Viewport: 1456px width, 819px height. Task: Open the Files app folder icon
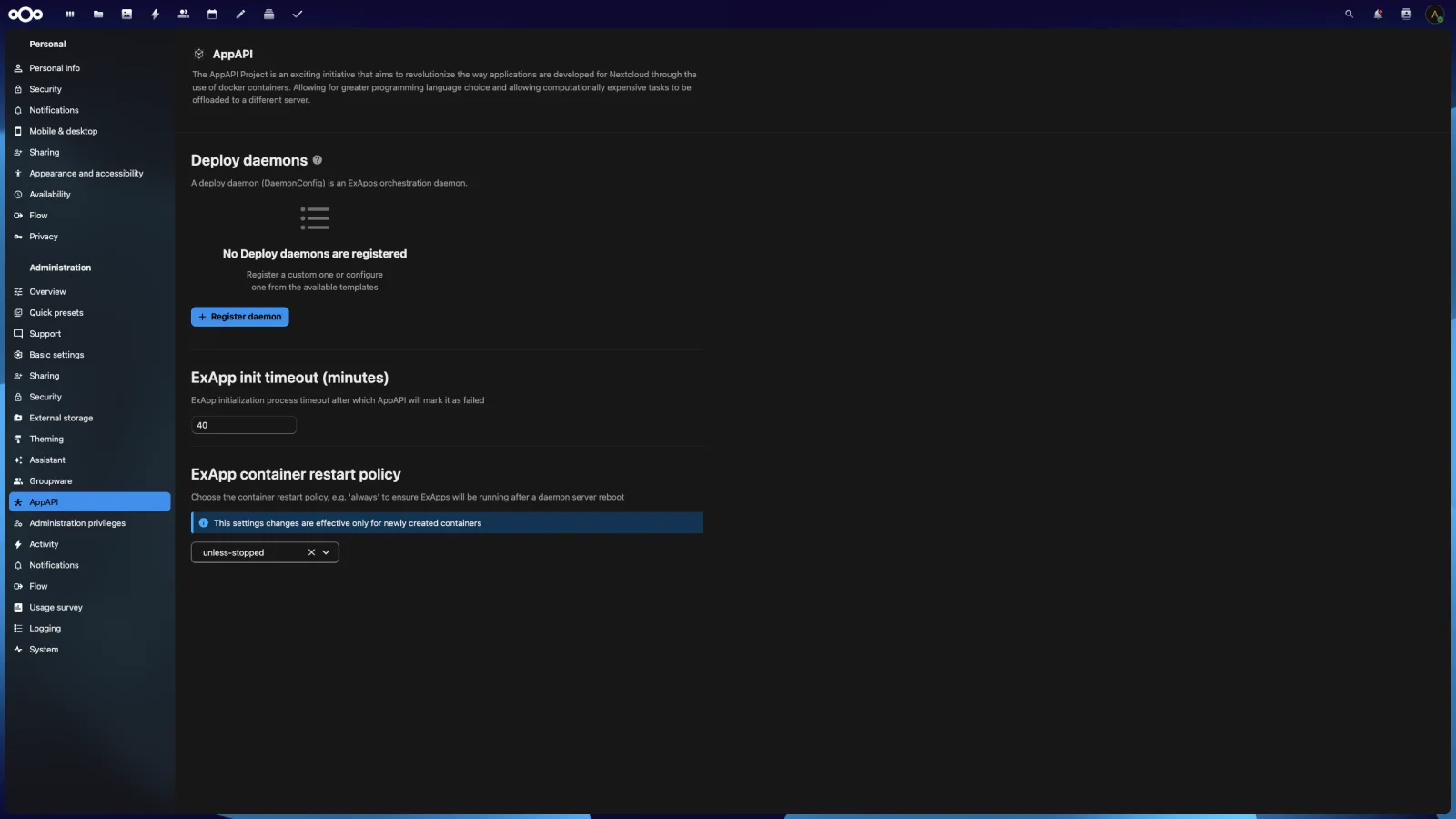pos(98,15)
